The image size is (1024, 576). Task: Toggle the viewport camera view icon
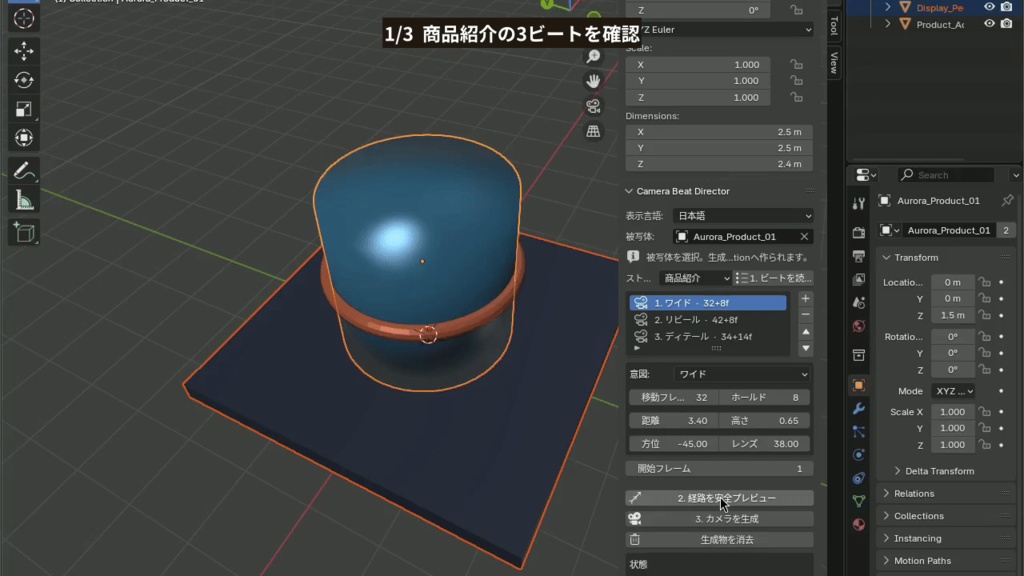[x=593, y=106]
